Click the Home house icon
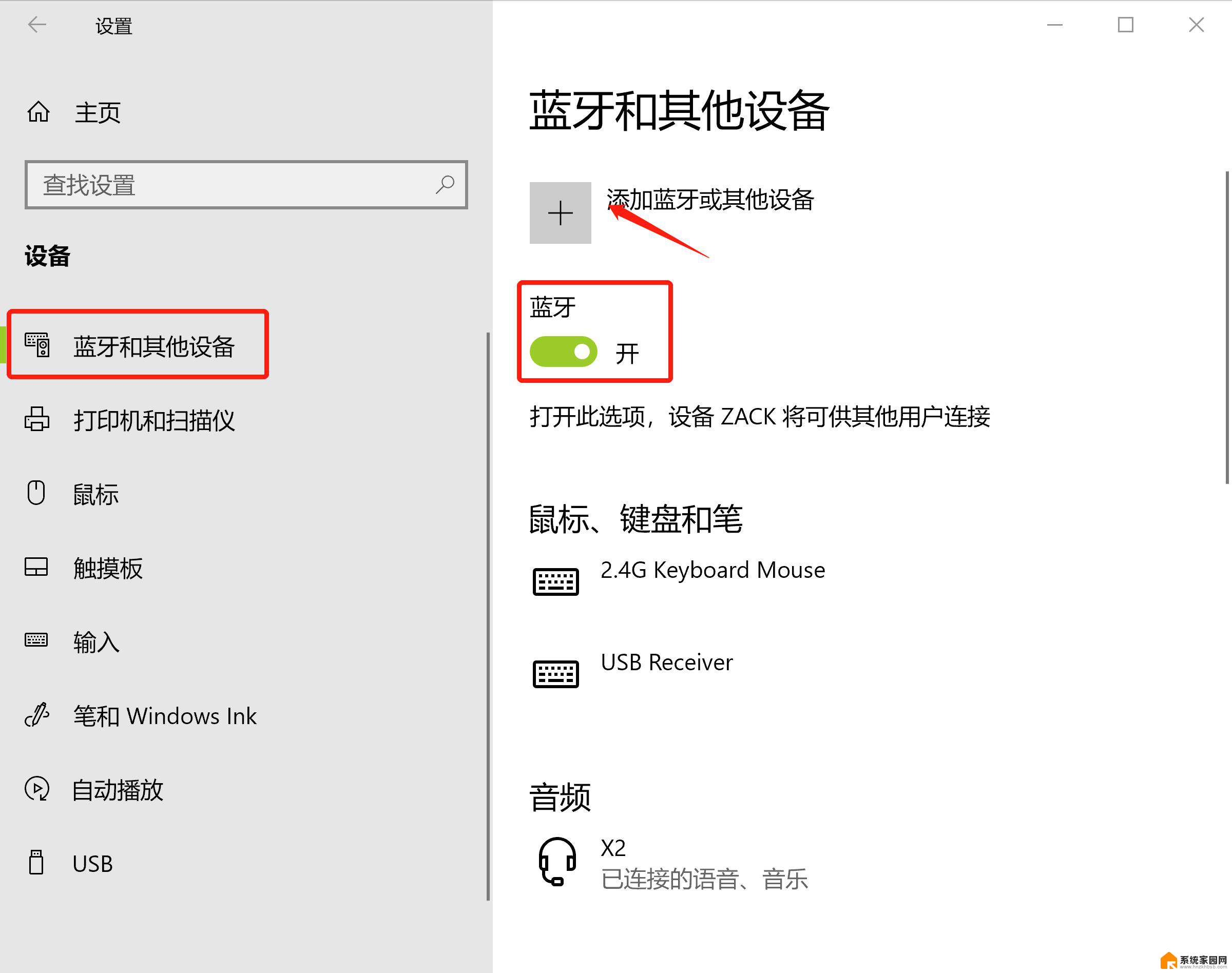This screenshot has height=973, width=1232. tap(38, 112)
